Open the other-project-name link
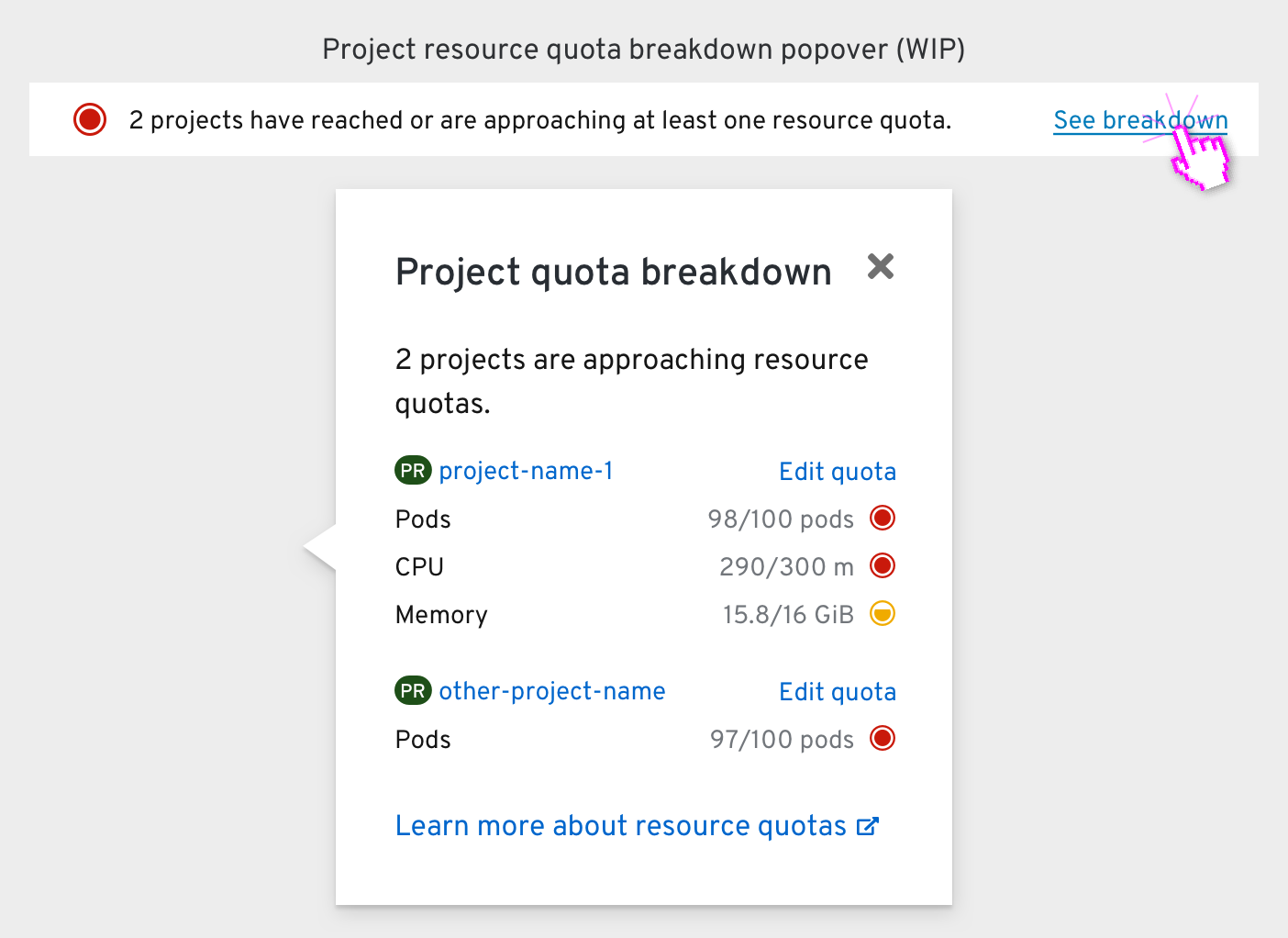This screenshot has height=938, width=1288. click(x=552, y=691)
